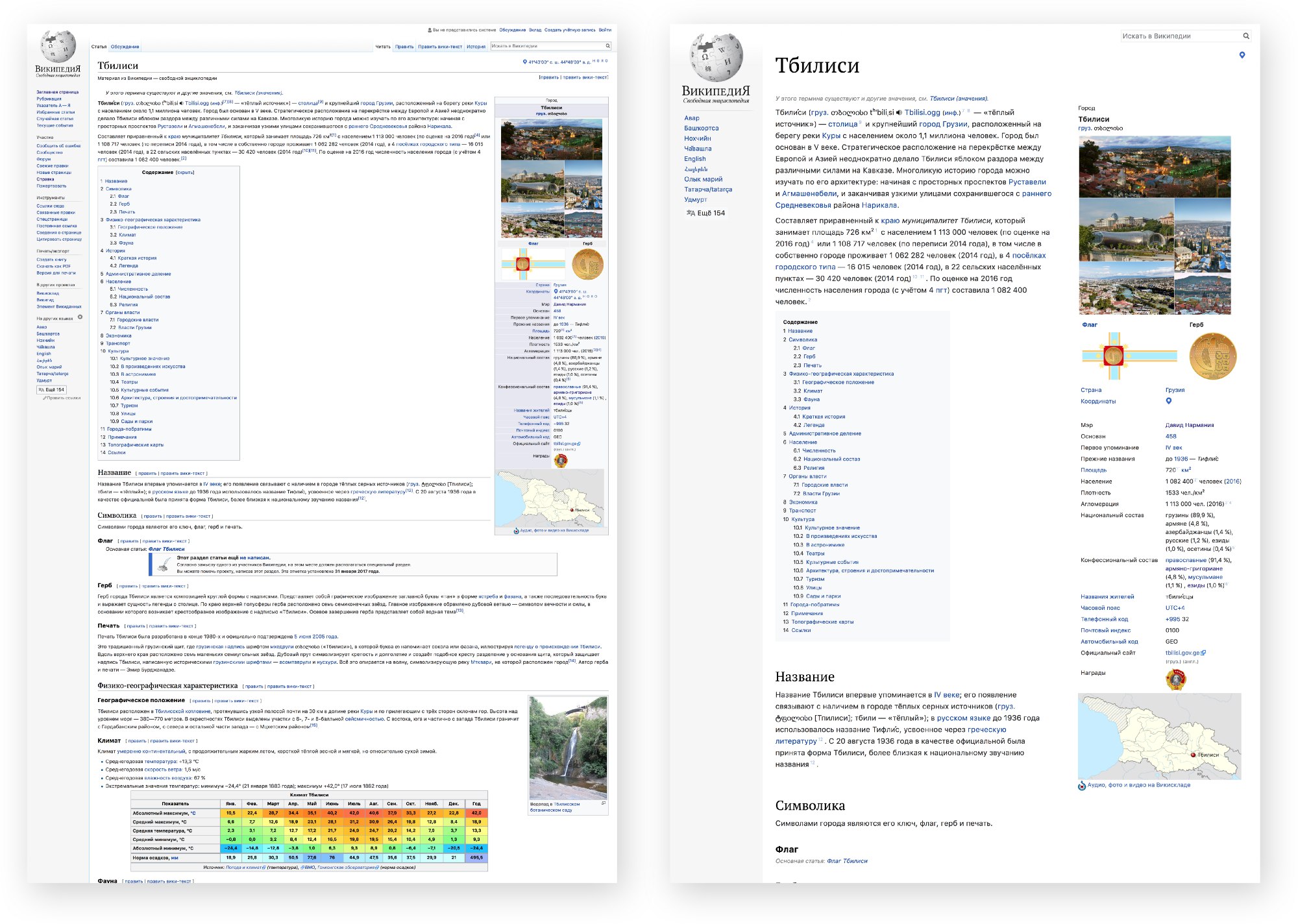Click the pin icon in right infobox Координаты row
Screen dimensions: 1298x924
(x=1169, y=401)
